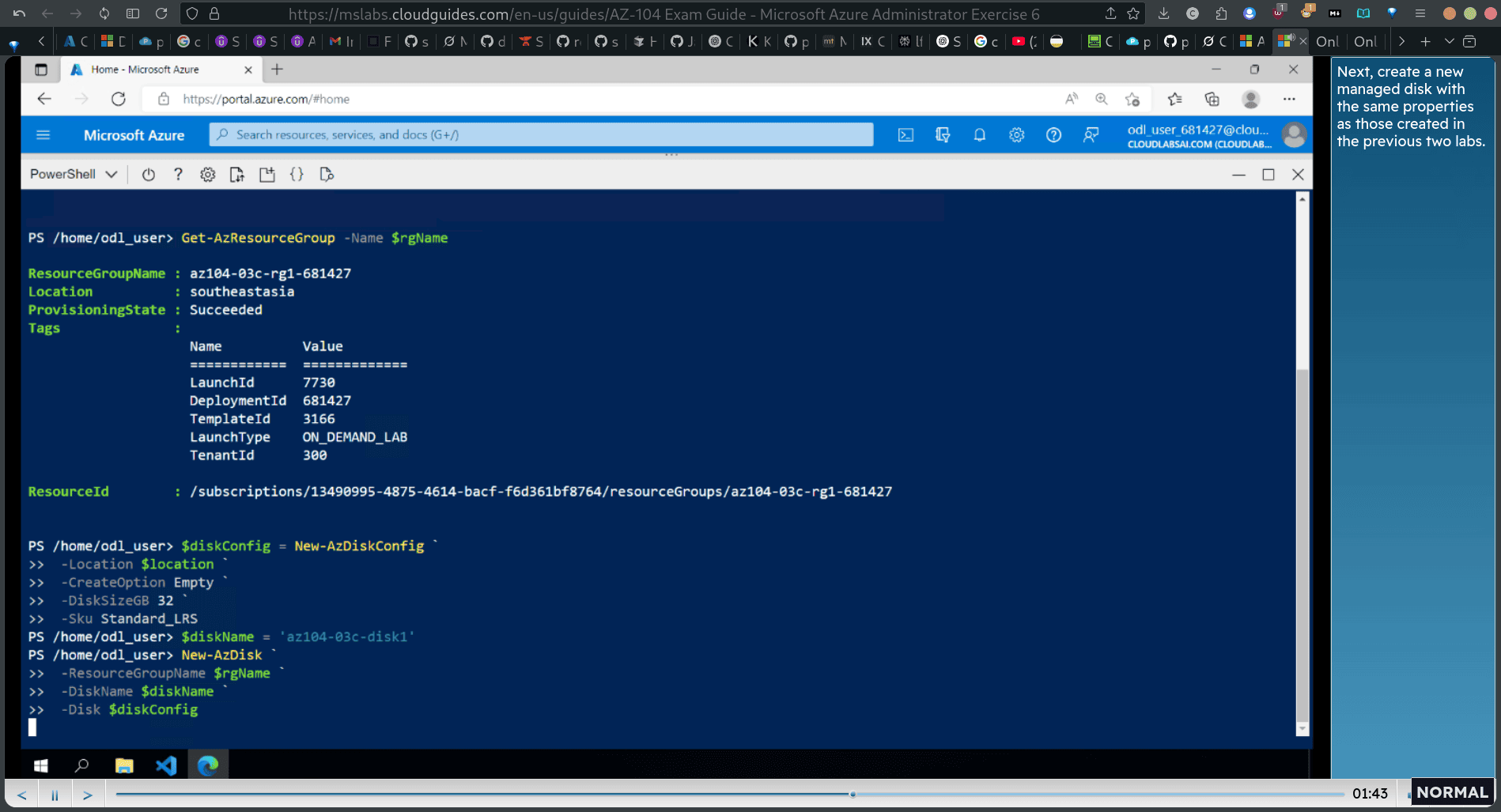1501x812 pixels.
Task: Click the 'ResourceId' property label in output
Action: (69, 492)
